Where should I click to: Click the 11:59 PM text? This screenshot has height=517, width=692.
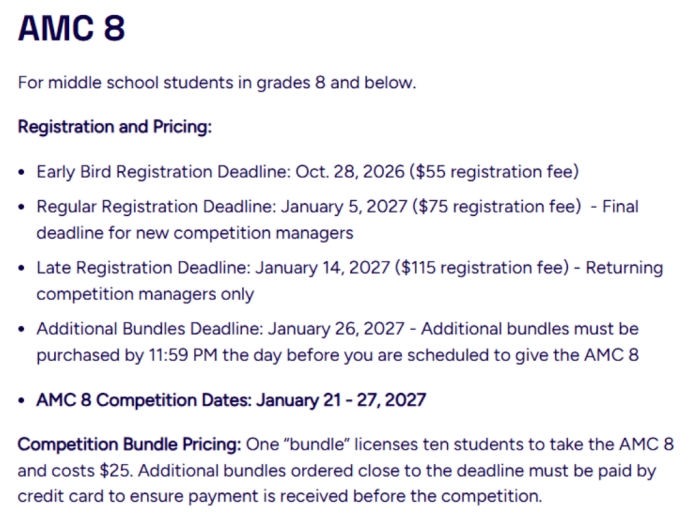coord(183,355)
